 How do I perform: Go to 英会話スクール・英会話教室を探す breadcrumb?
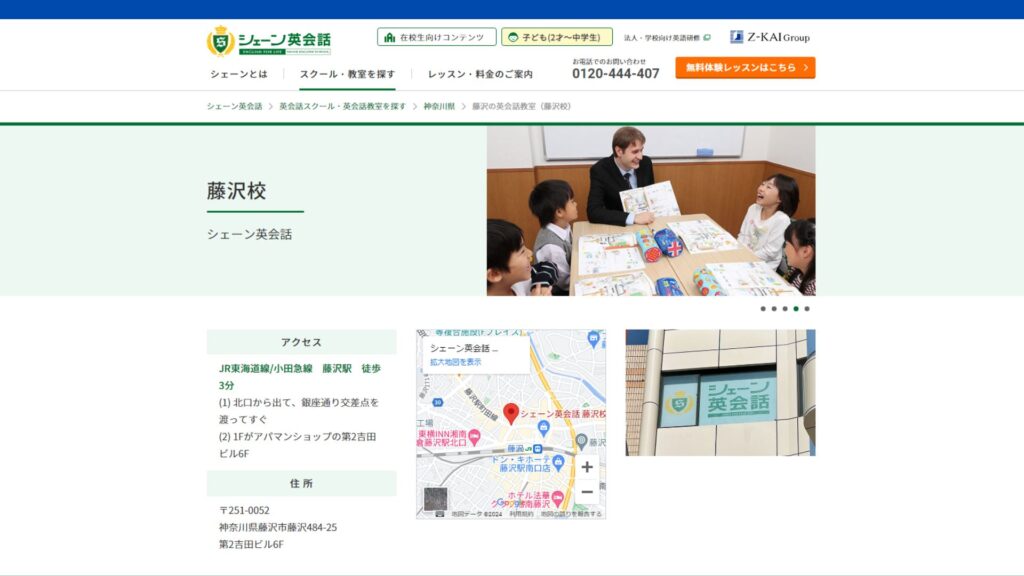(x=343, y=106)
